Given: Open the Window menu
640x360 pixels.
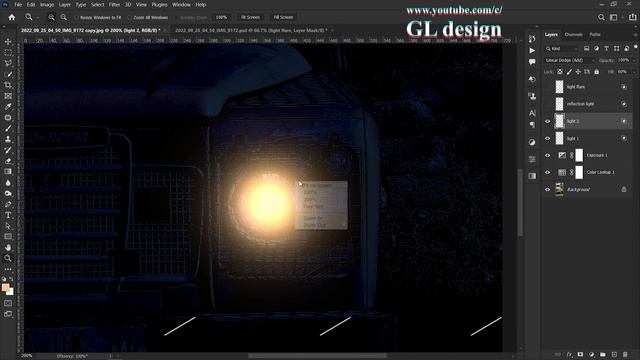Looking at the screenshot, I should point(181,4).
